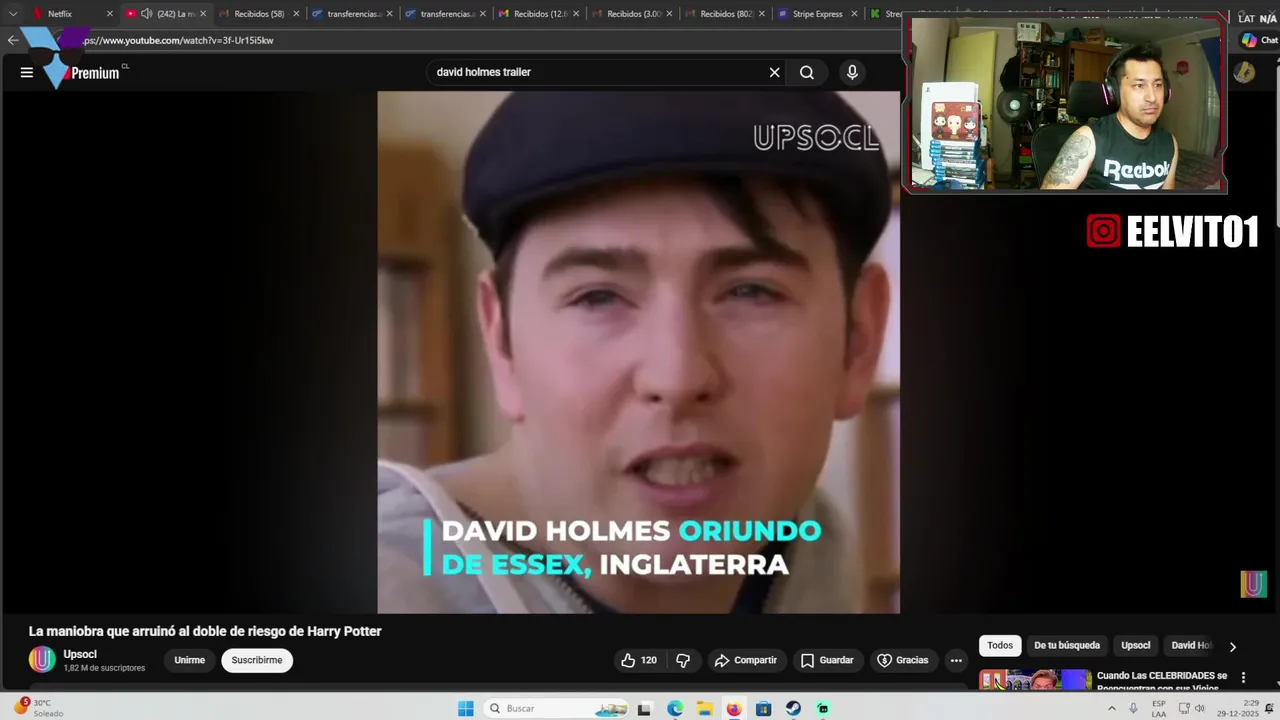Open File Explorer from taskbar
Viewport: 1280px width, 720px height.
point(704,708)
